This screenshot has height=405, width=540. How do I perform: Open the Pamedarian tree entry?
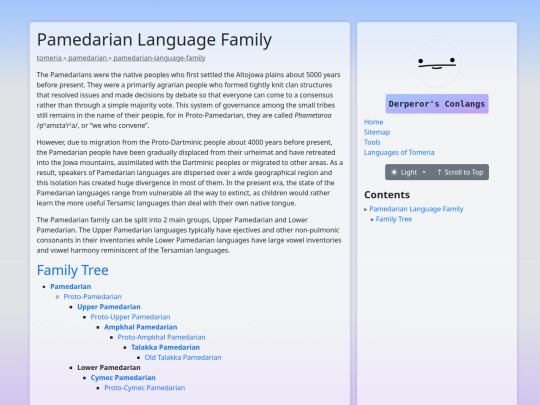point(71,287)
